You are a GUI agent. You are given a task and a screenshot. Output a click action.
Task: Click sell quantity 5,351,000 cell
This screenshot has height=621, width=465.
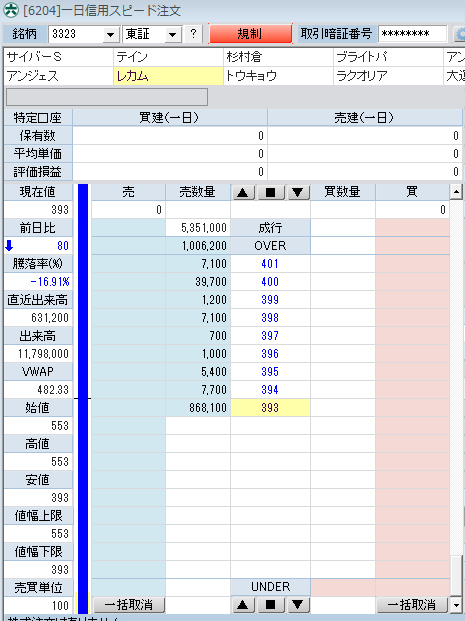(x=198, y=228)
